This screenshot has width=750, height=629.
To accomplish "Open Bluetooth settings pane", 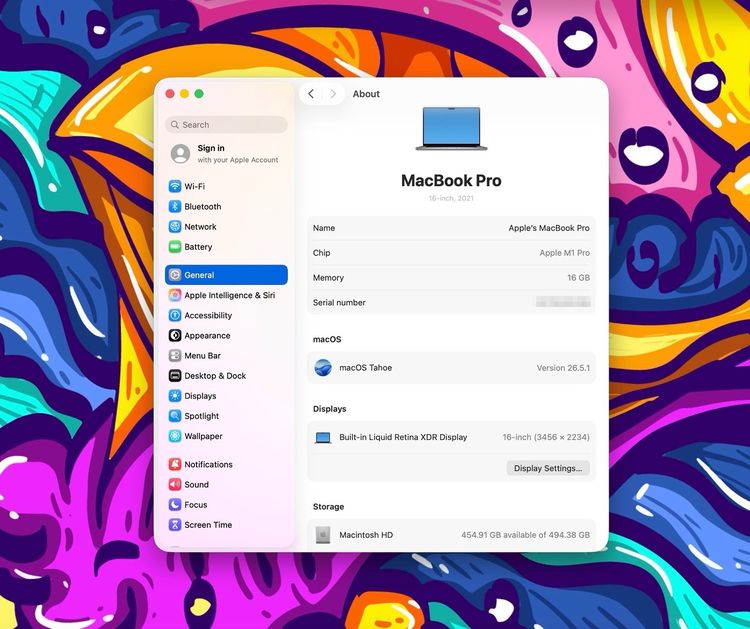I will tap(226, 206).
